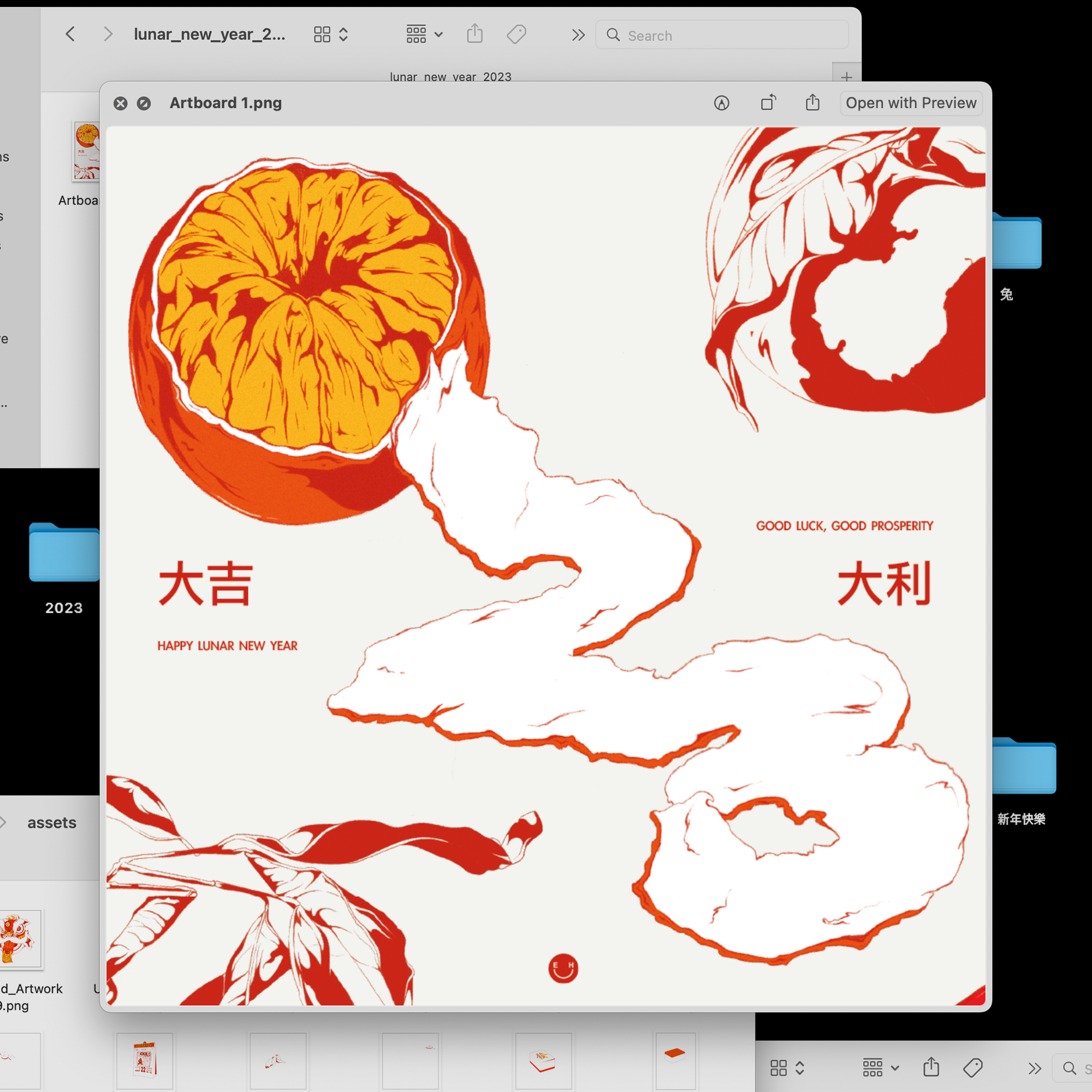Close the Quick Look preview window
This screenshot has width=1092, height=1092.
pyautogui.click(x=120, y=103)
